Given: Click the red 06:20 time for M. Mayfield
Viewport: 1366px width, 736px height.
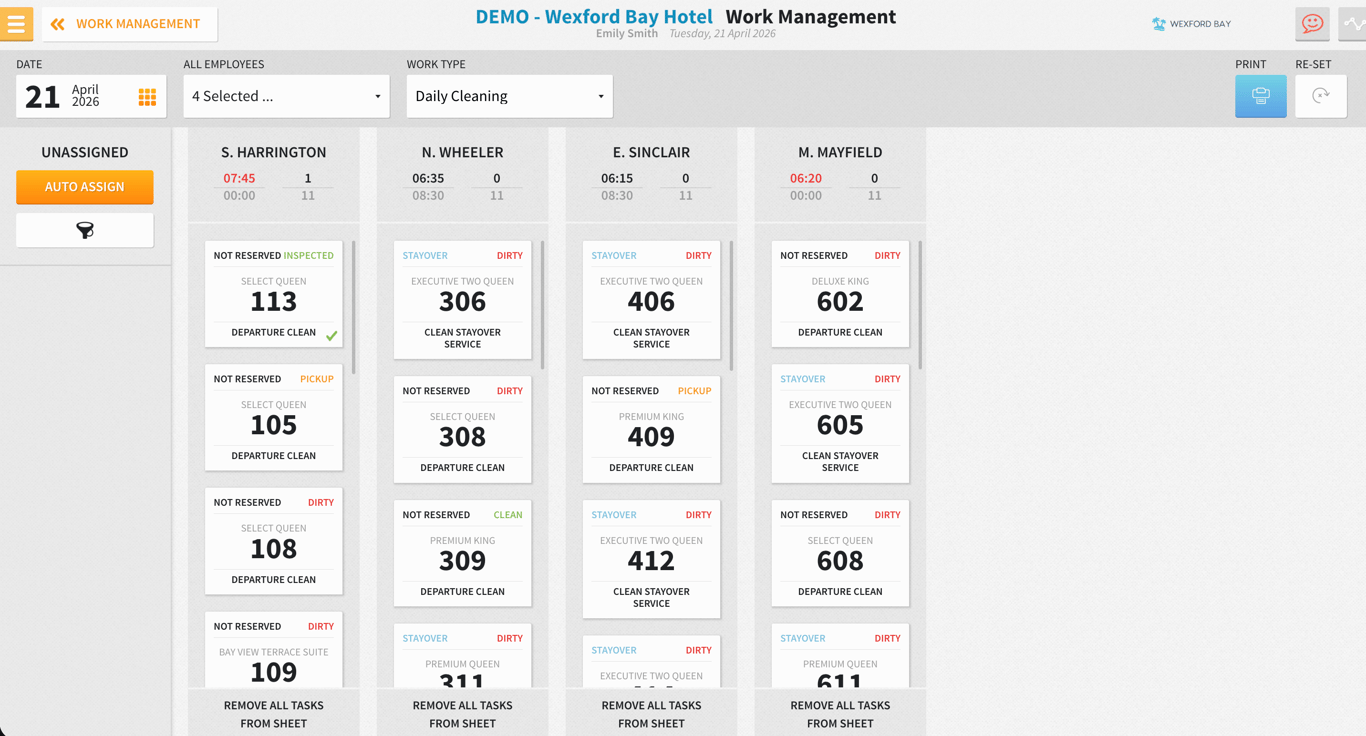Looking at the screenshot, I should (806, 178).
